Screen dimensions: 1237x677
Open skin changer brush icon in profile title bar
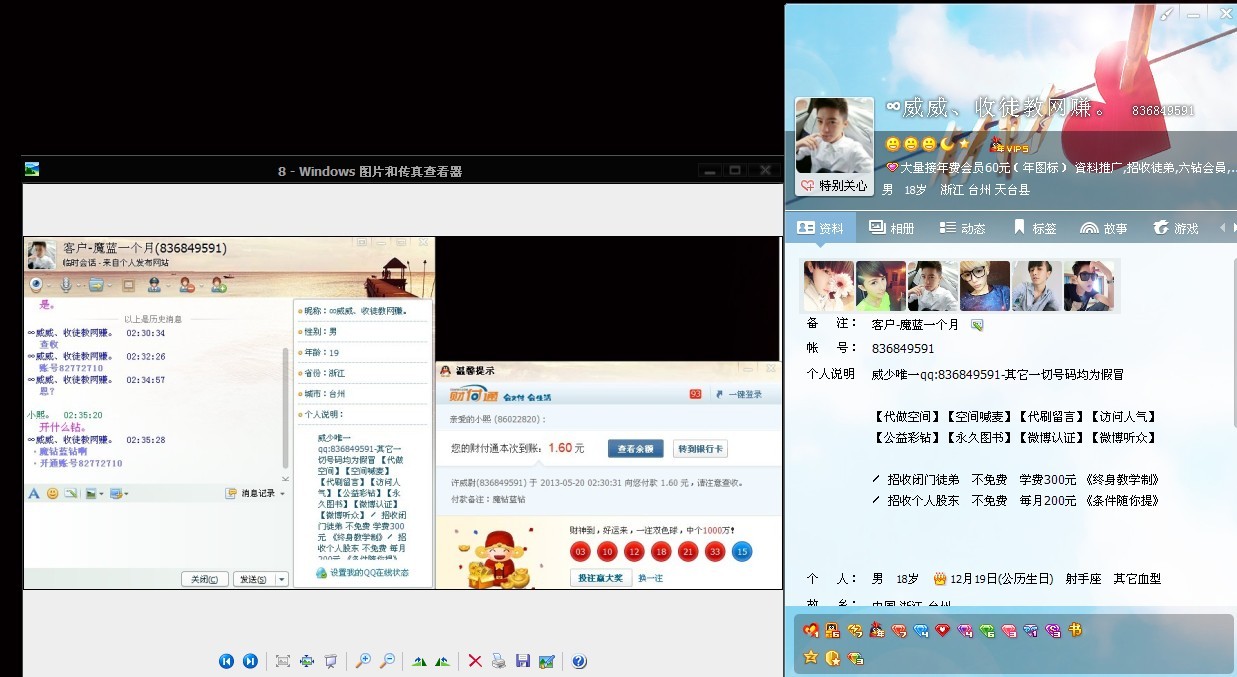click(x=1166, y=14)
